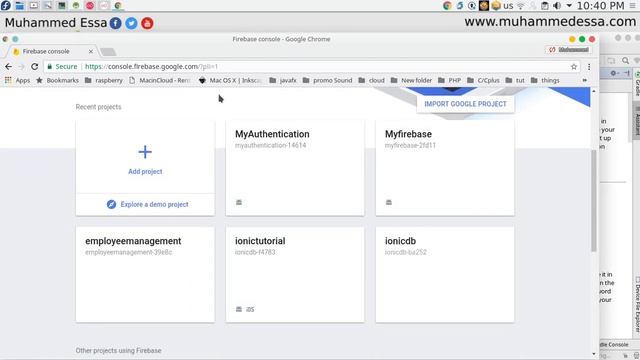Click the address bar URL

[x=151, y=67]
